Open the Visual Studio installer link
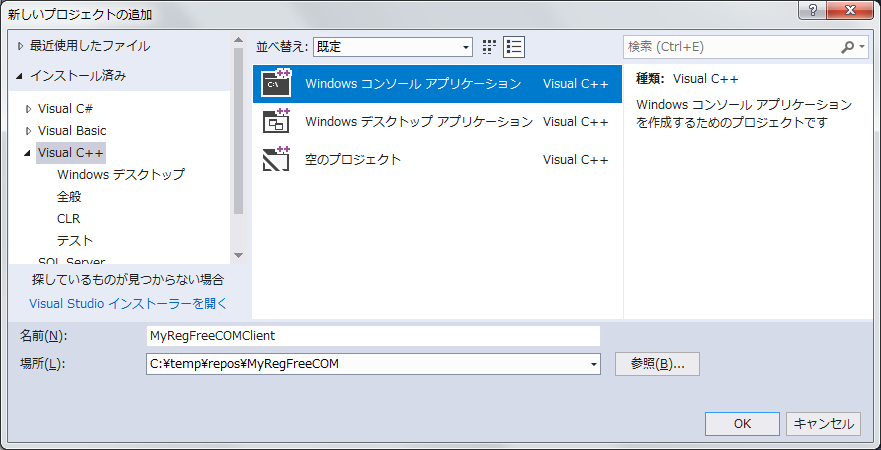The height and width of the screenshot is (450, 881). point(128,303)
